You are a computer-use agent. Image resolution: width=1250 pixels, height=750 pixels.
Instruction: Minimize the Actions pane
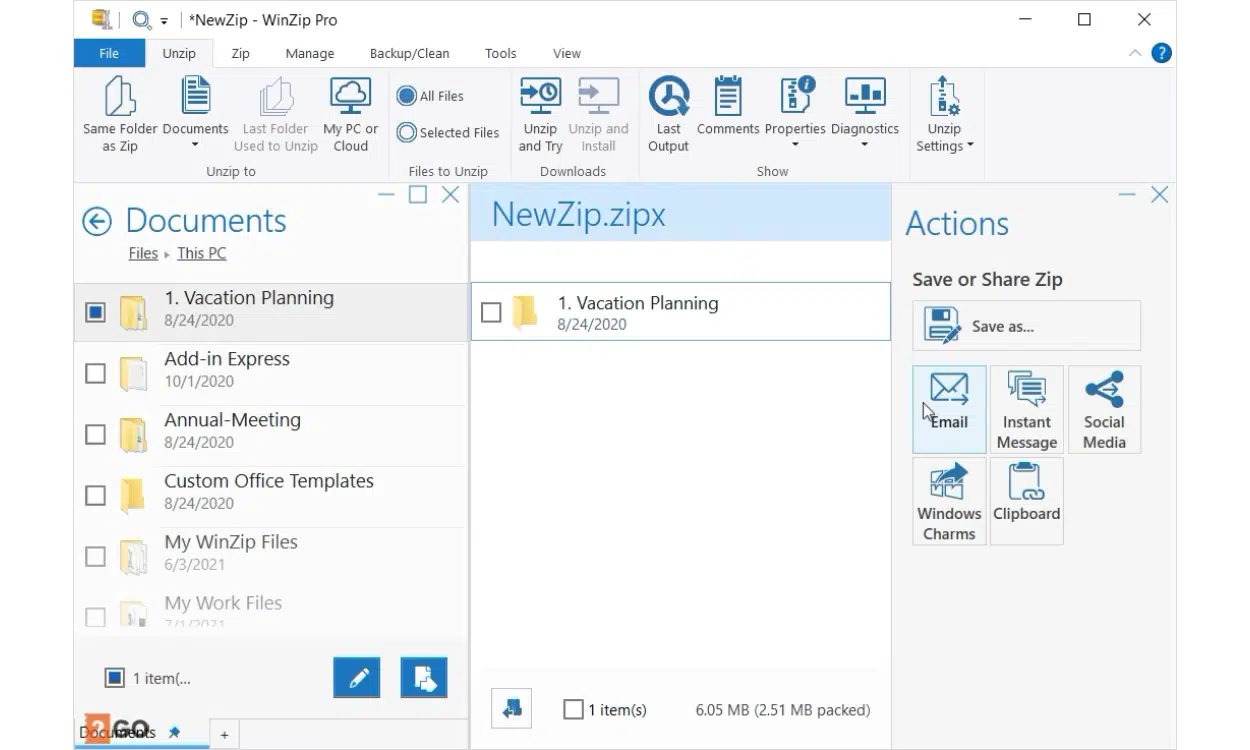pos(1127,195)
